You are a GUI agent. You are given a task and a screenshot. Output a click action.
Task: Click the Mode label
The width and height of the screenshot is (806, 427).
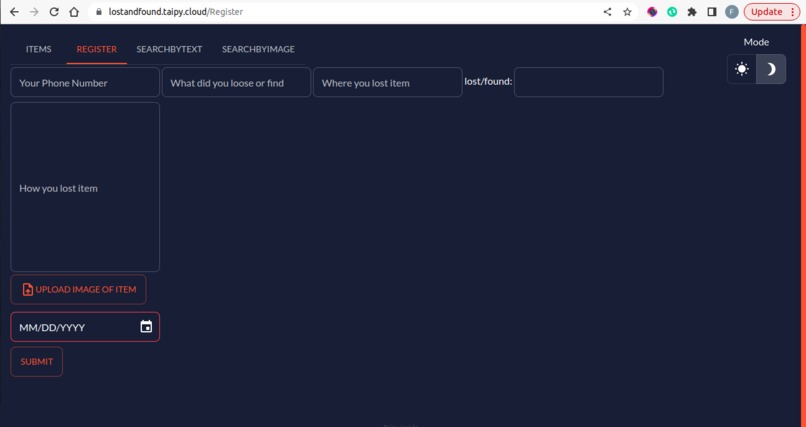tap(756, 42)
